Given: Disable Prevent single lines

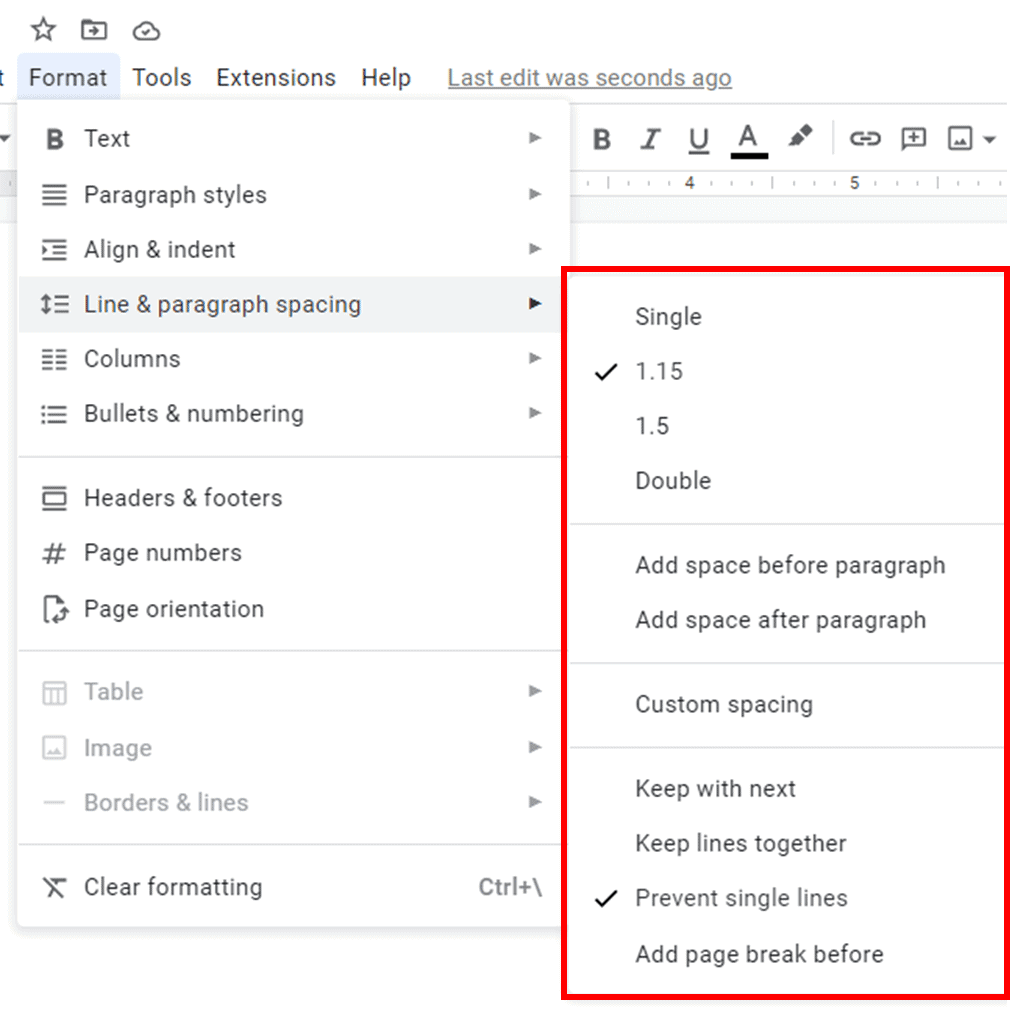Looking at the screenshot, I should 739,898.
